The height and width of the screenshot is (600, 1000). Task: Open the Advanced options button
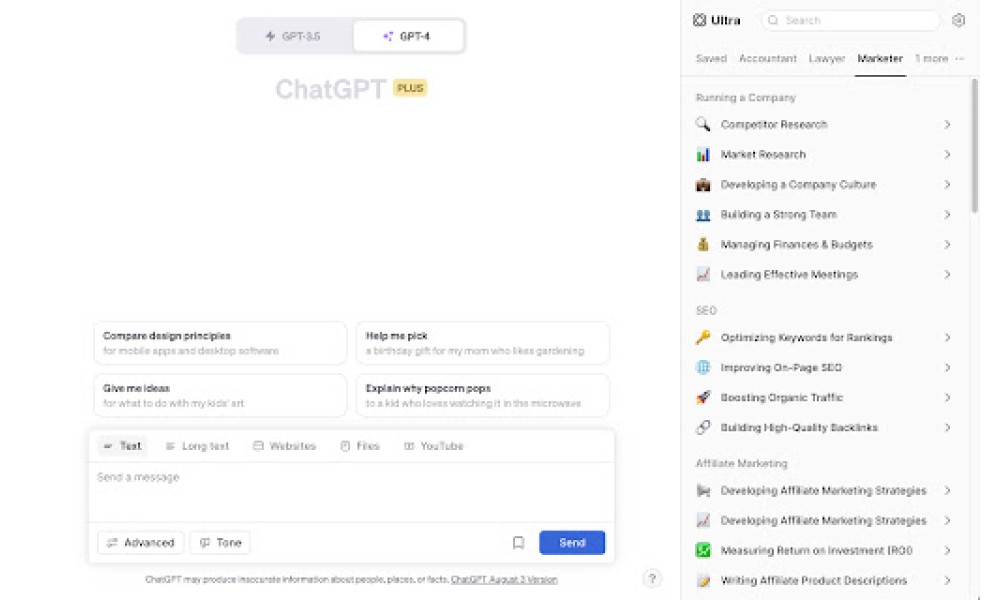[x=140, y=543]
